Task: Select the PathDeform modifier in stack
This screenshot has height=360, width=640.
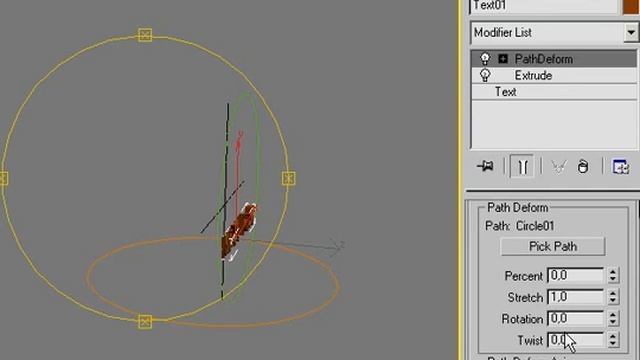Action: [554, 59]
